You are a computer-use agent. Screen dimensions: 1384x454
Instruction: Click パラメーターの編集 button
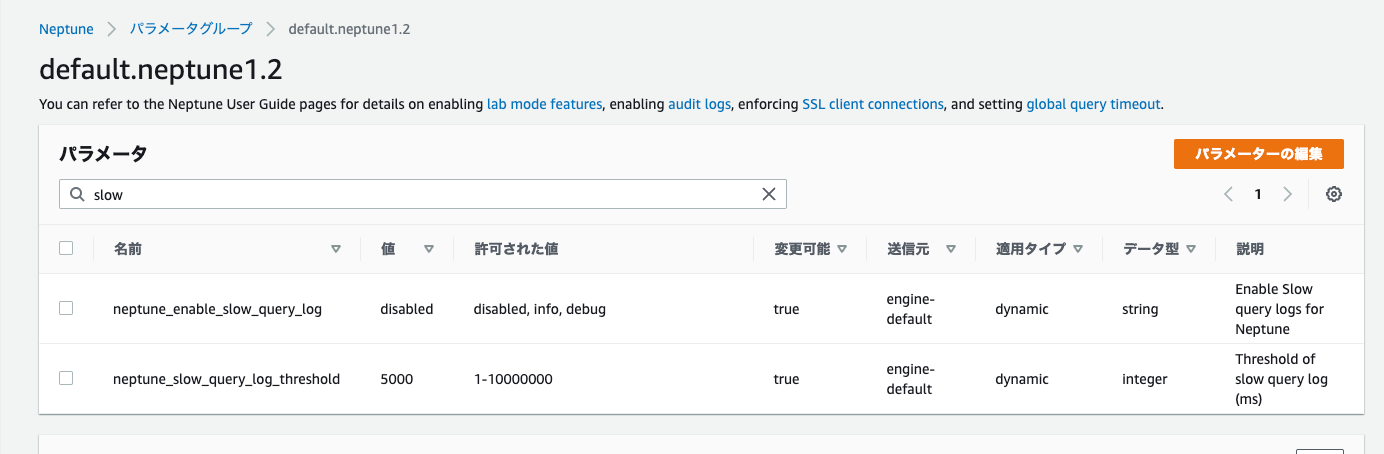(x=1259, y=154)
